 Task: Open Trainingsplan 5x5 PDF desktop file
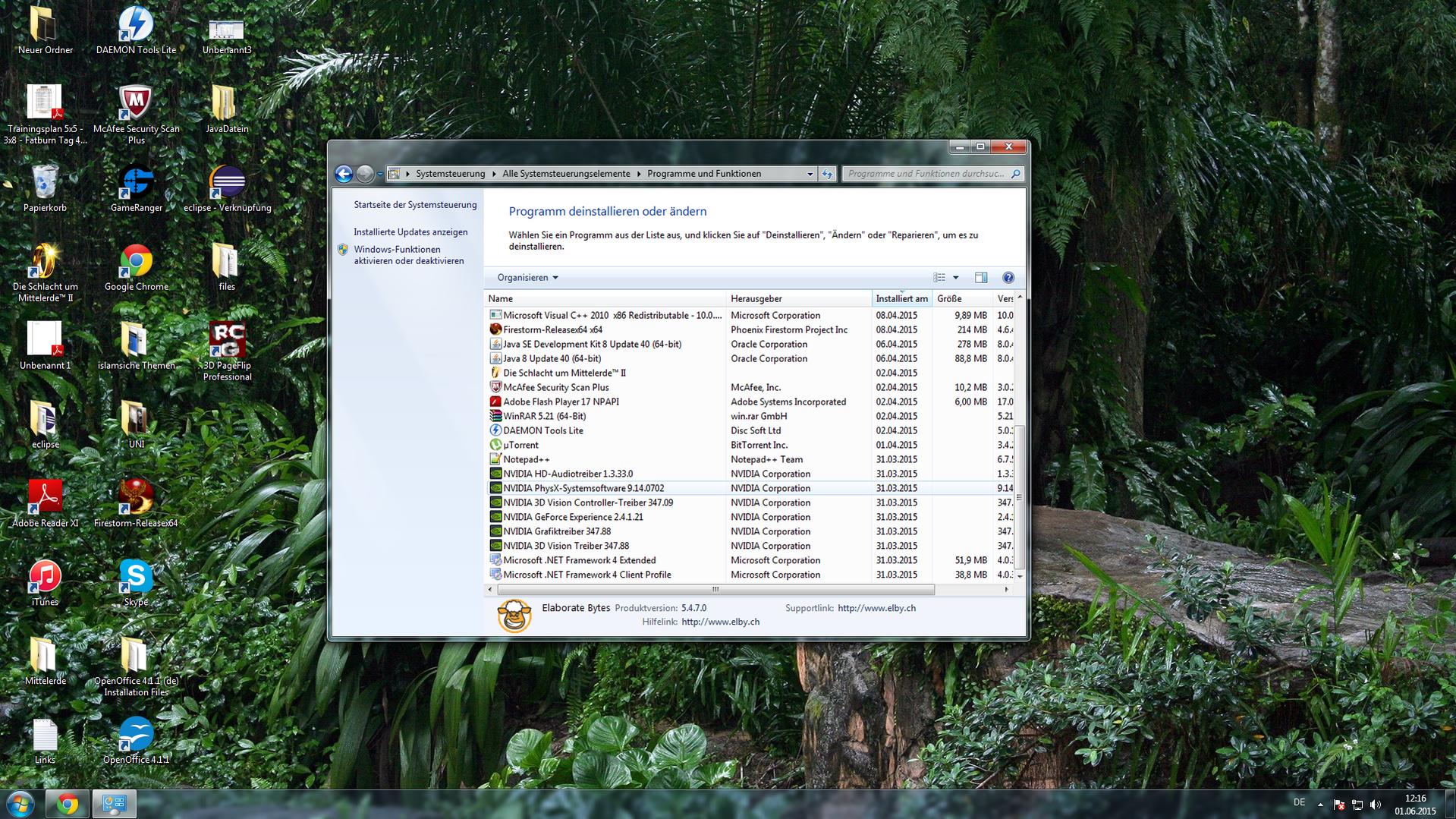click(45, 114)
